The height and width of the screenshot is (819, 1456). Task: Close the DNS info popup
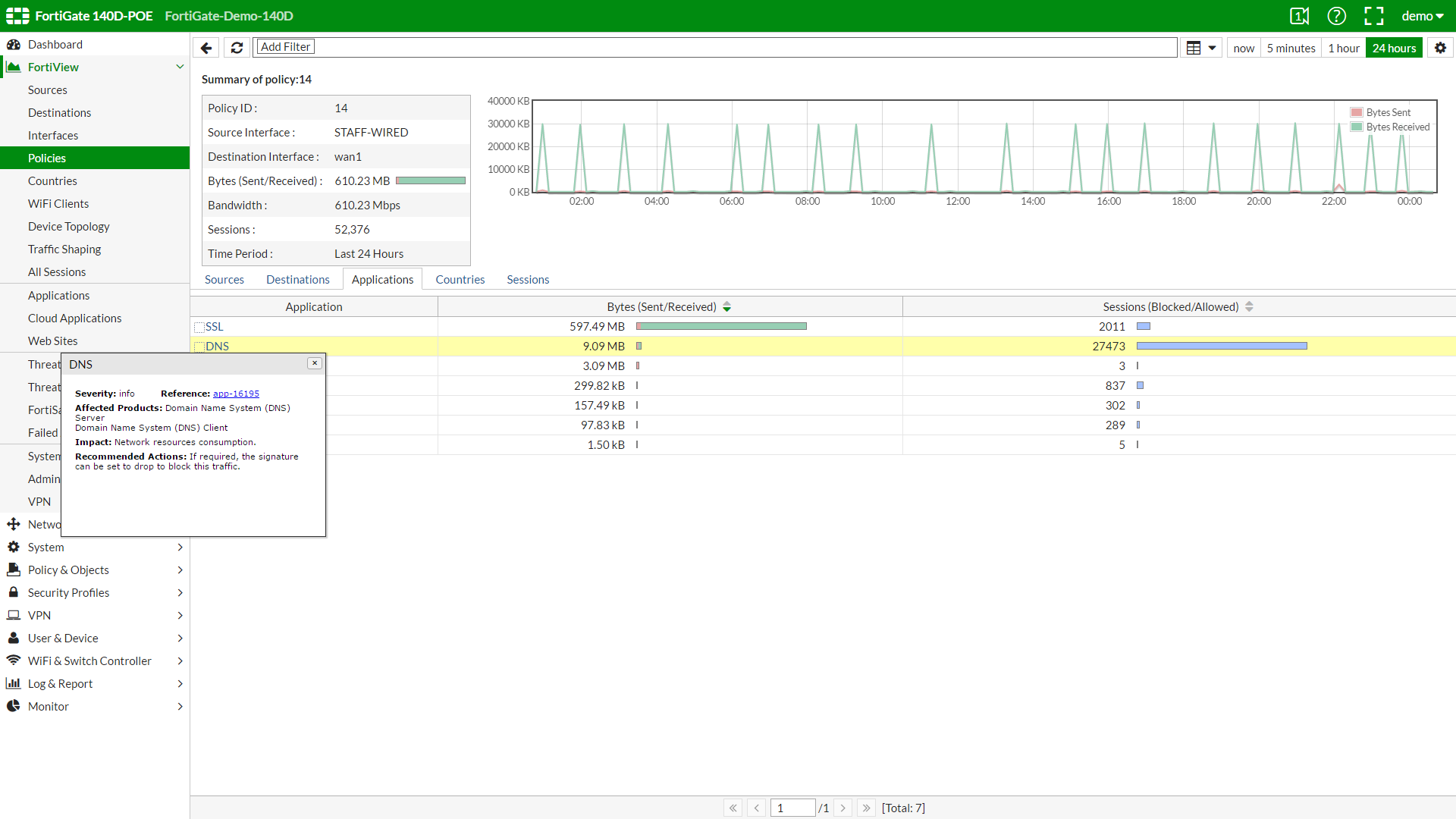tap(315, 363)
